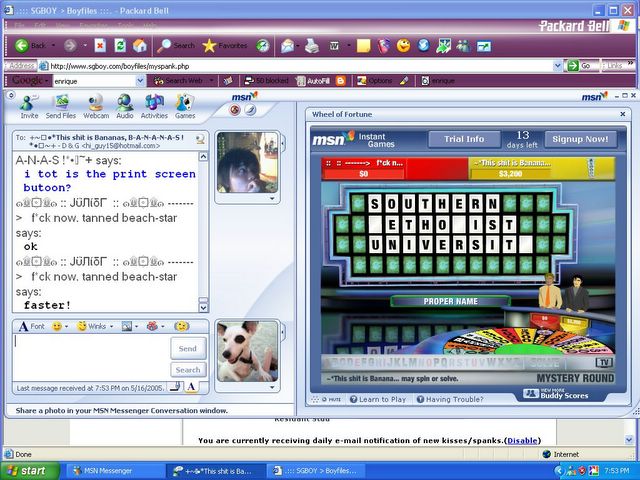Viewport: 640px width, 480px height.
Task: Expand my display picture options arrow
Action: pos(272,387)
